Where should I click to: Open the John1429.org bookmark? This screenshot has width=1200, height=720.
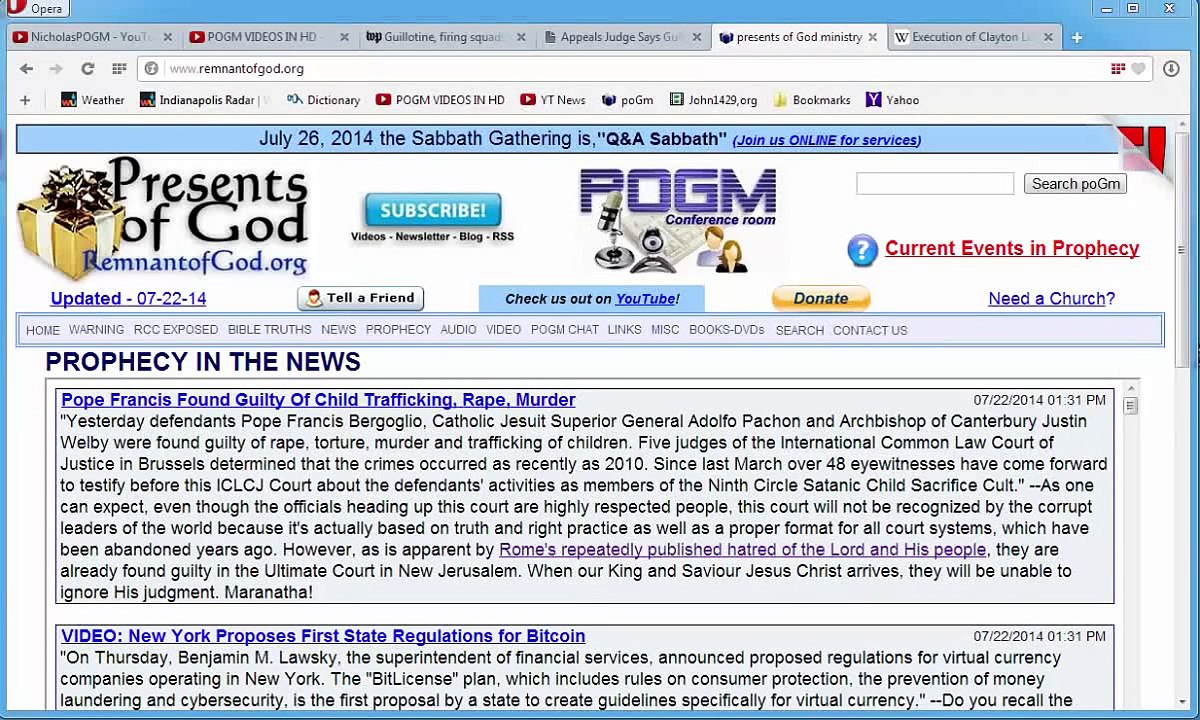(713, 100)
